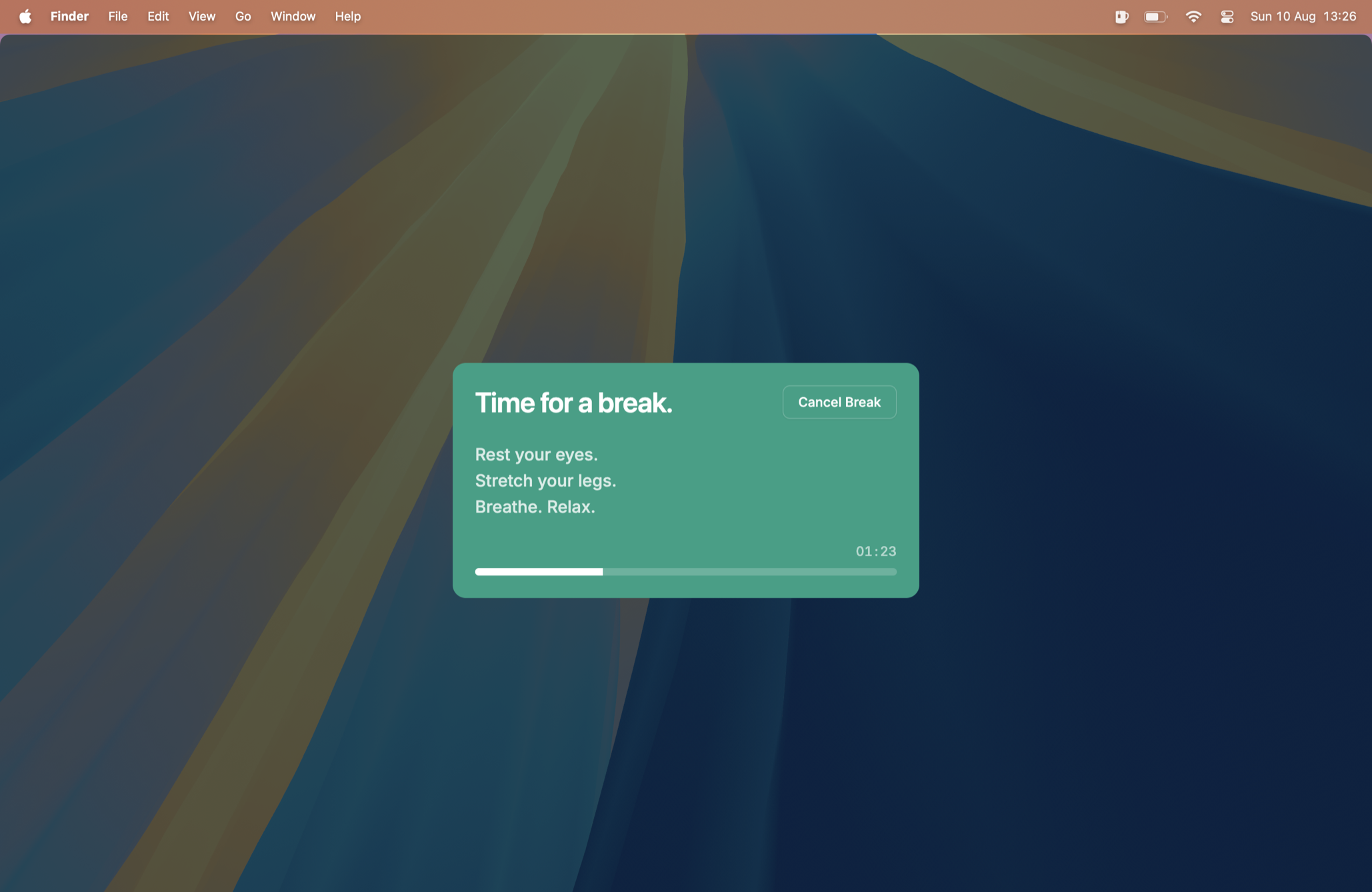The image size is (1372, 892).
Task: Open the View menu
Action: coord(201,17)
